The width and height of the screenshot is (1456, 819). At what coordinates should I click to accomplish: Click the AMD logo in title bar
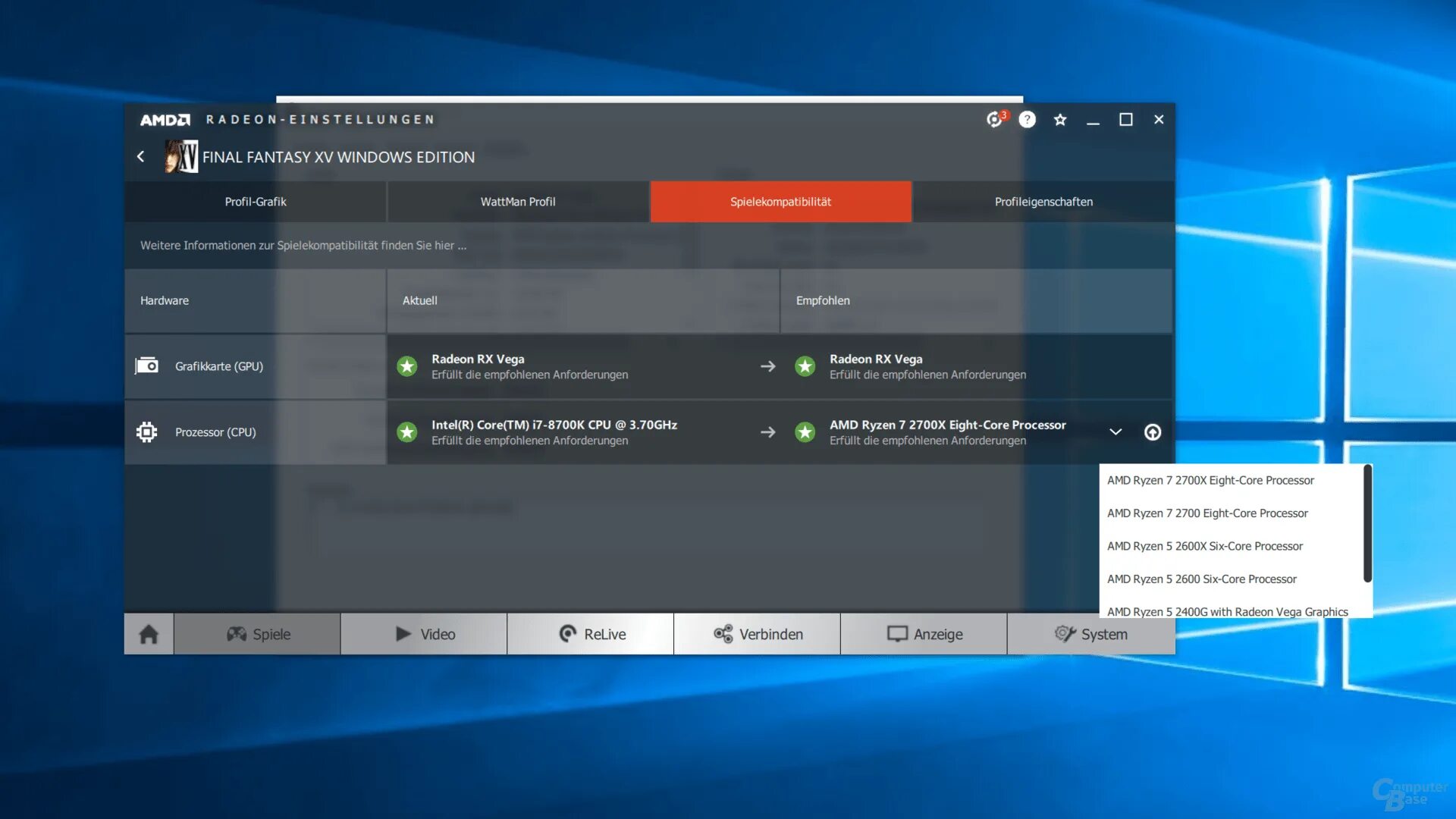tap(165, 120)
